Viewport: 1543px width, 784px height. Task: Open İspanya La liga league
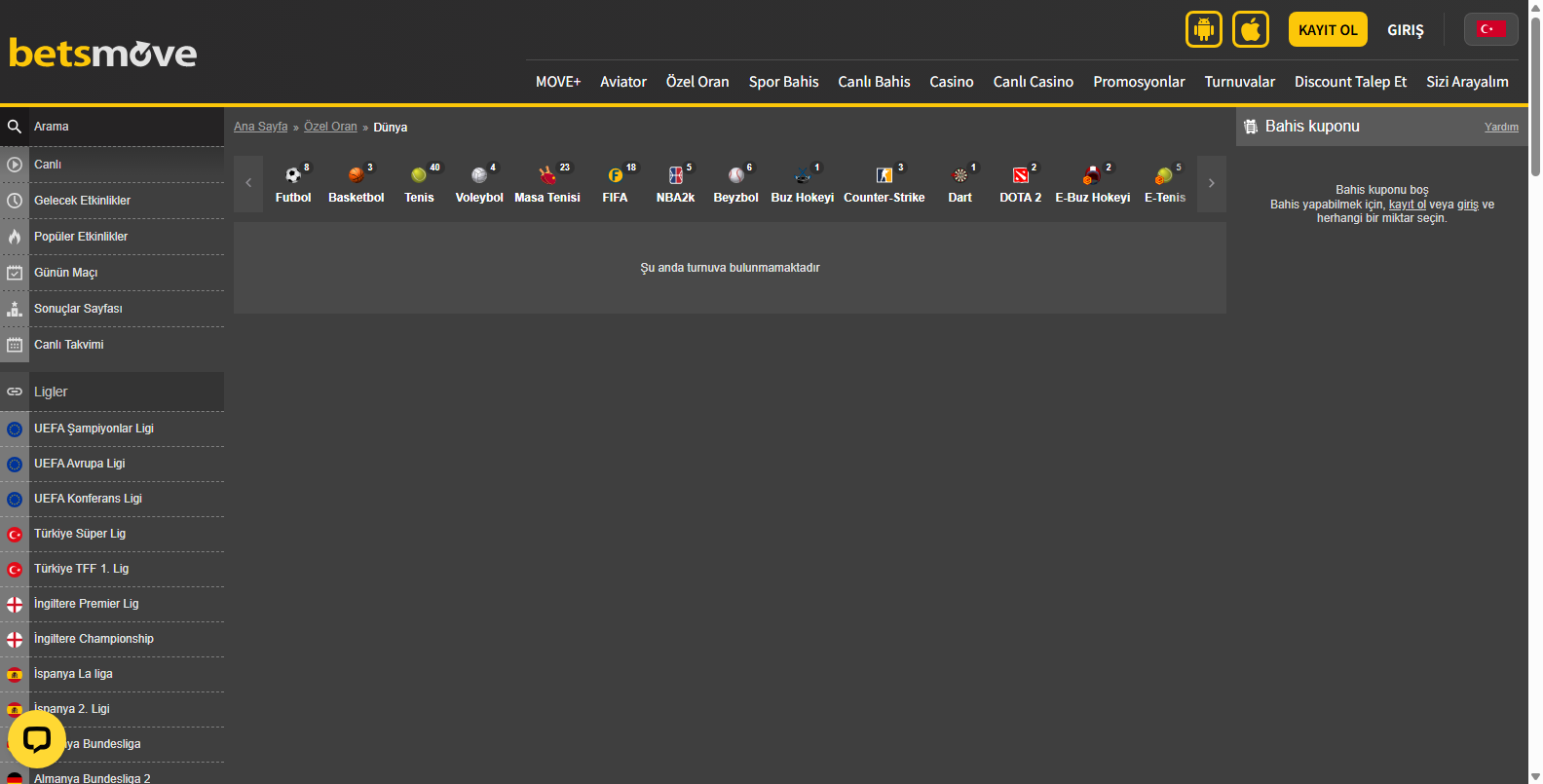pos(112,674)
